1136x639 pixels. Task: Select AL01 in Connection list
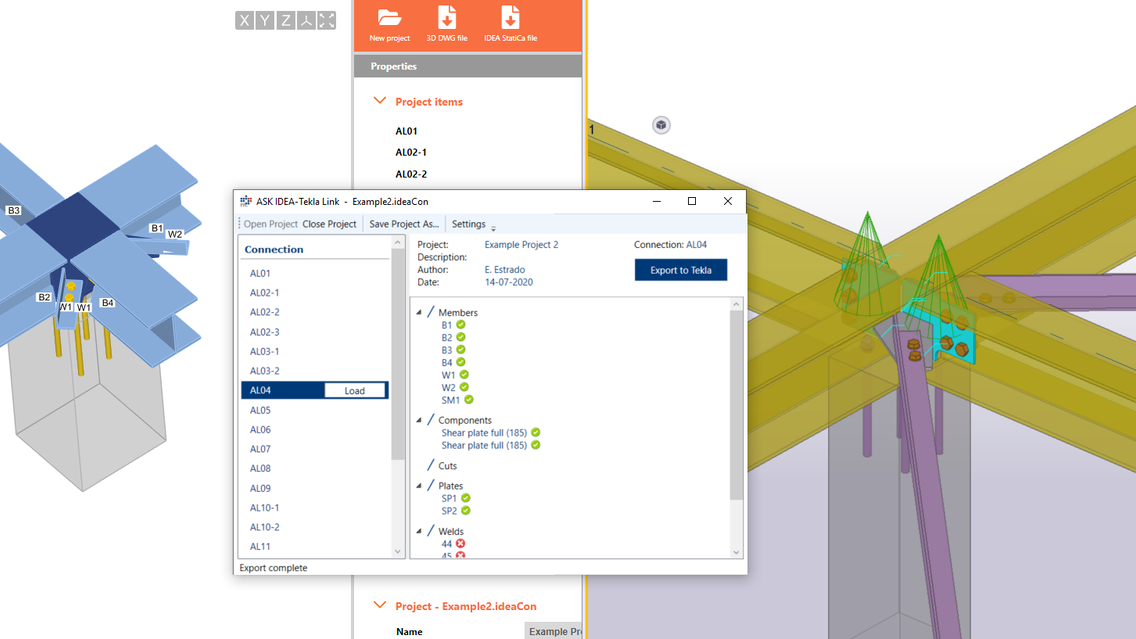tap(260, 273)
